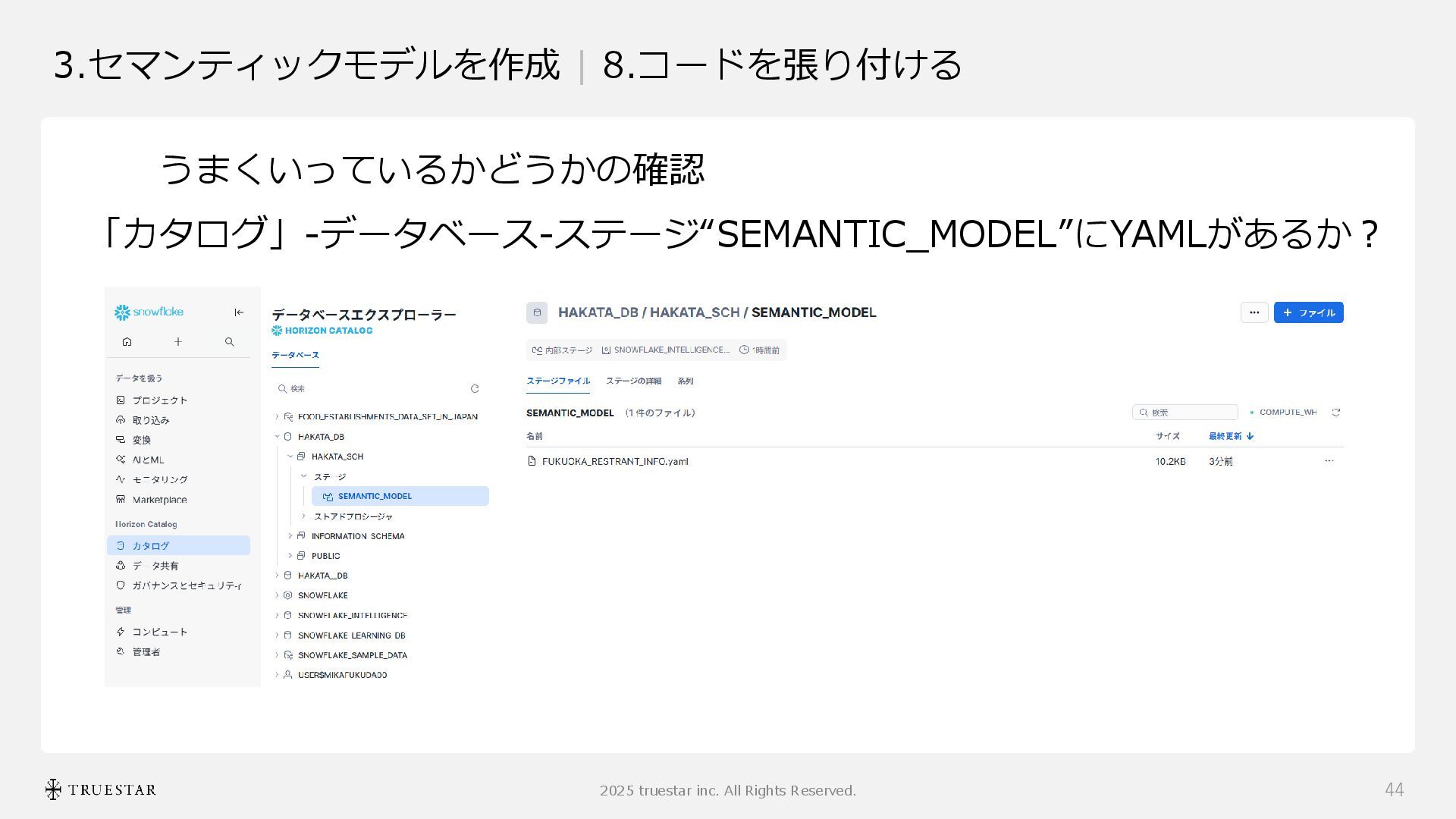Image resolution: width=1456 pixels, height=819 pixels.
Task: Refresh the stage file list
Action: (x=1336, y=413)
